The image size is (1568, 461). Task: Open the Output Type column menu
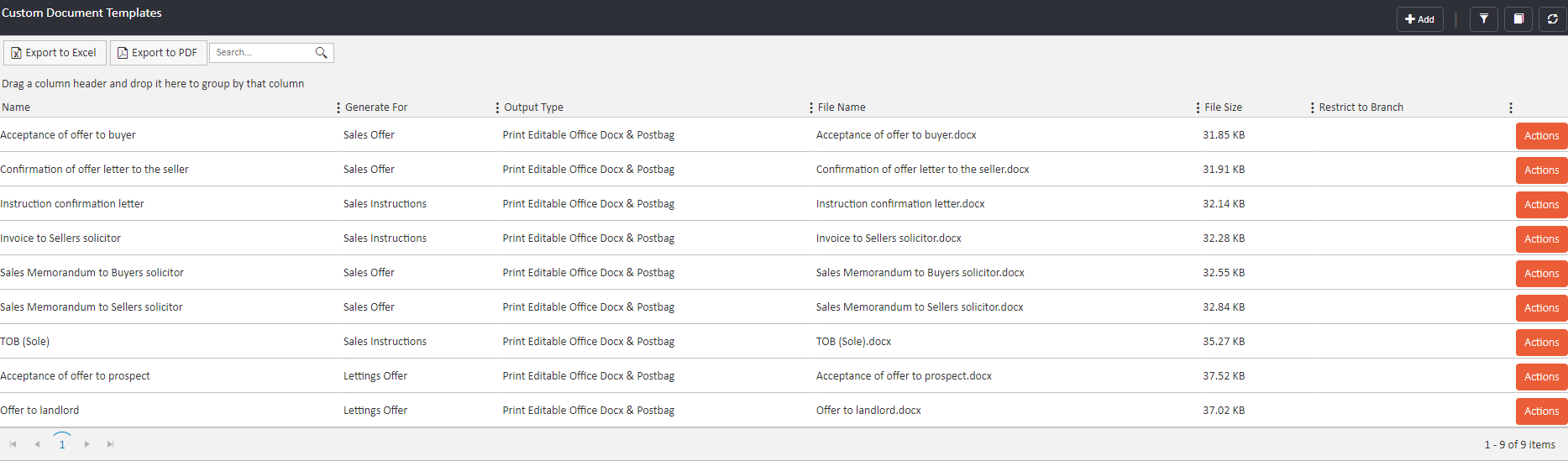[x=497, y=107]
